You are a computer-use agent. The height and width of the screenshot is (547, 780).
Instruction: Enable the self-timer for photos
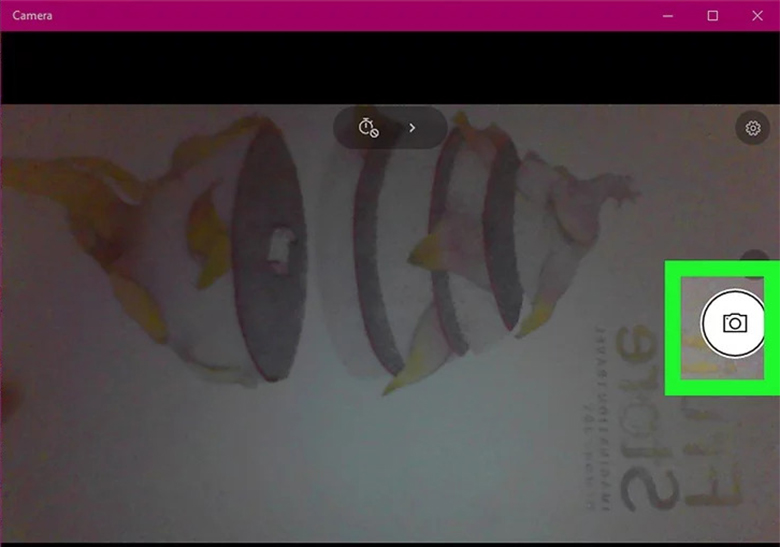point(369,128)
